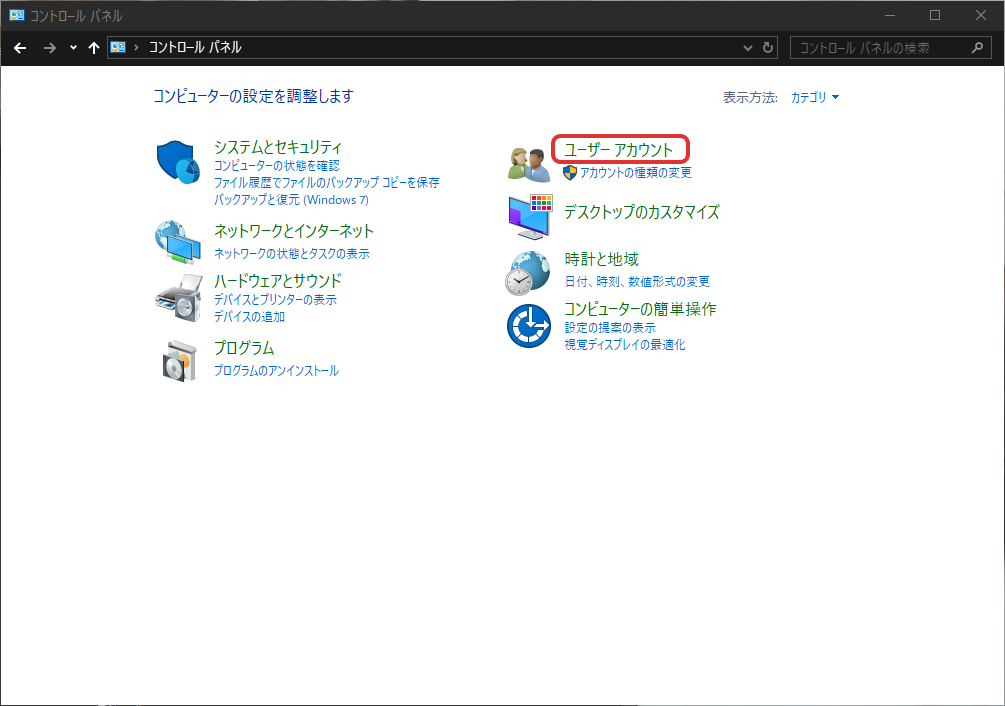
Task: Expand the address bar history dropdown
Action: 747,47
